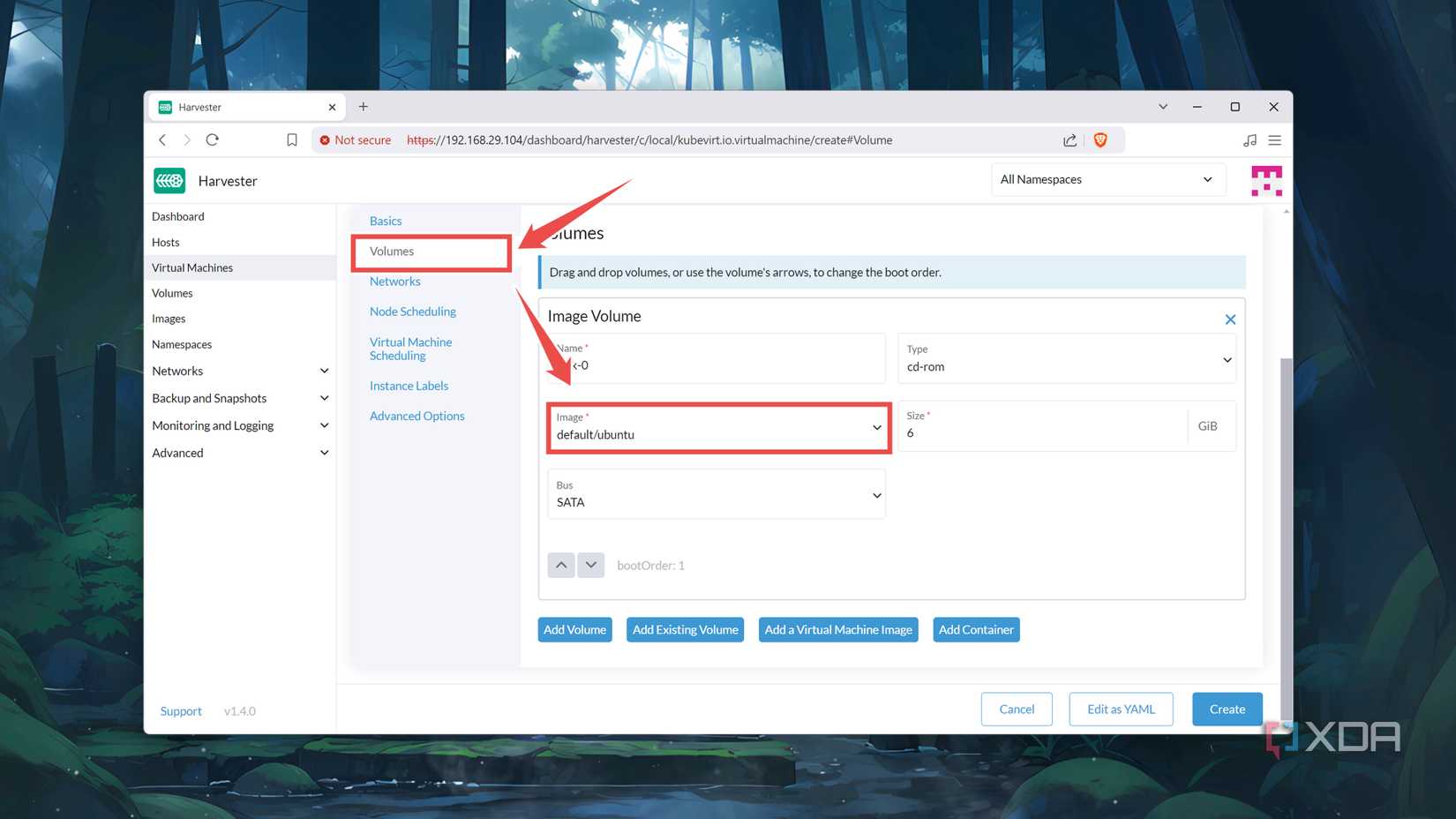Viewport: 1456px width, 819px height.
Task: Move volume down with the down arrow button
Action: click(x=590, y=565)
